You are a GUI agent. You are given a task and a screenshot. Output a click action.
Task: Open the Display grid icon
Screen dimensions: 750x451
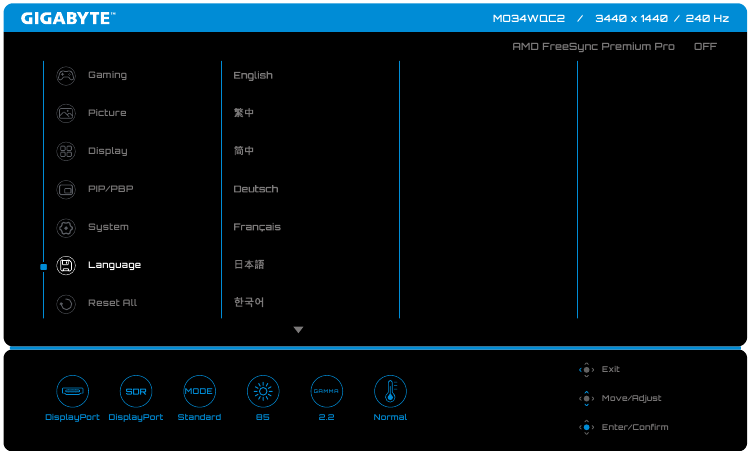66,151
